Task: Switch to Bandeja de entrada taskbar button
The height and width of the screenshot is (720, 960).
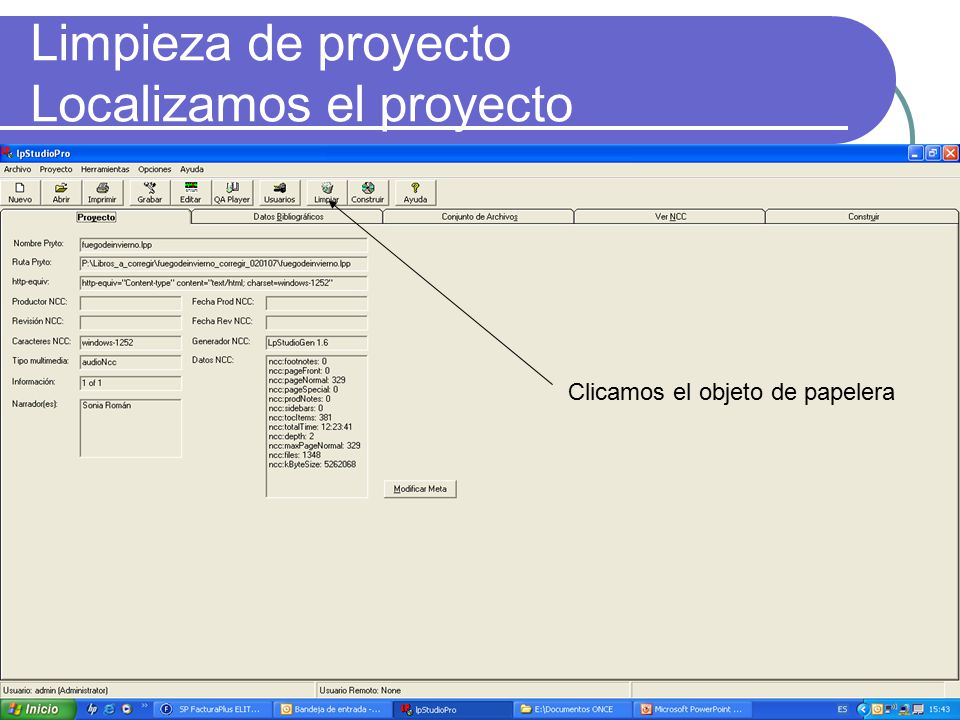Action: (331, 709)
